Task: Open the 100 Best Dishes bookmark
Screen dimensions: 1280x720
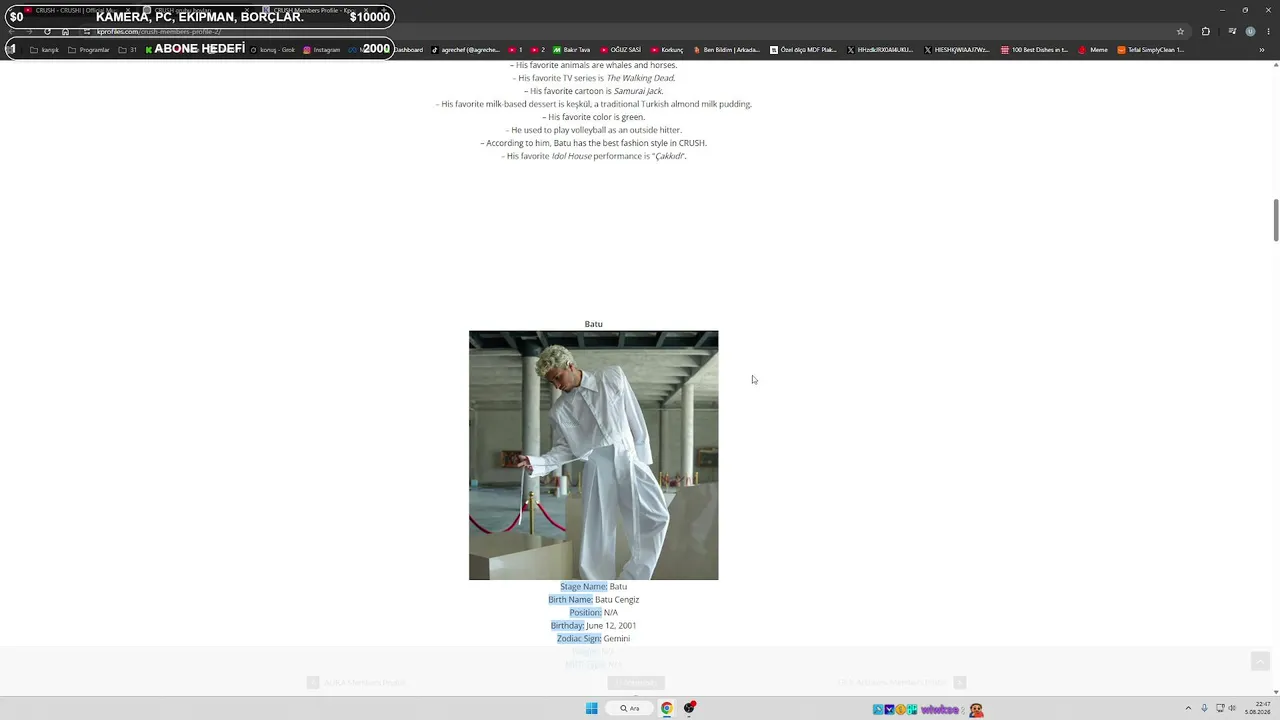Action: click(1034, 49)
